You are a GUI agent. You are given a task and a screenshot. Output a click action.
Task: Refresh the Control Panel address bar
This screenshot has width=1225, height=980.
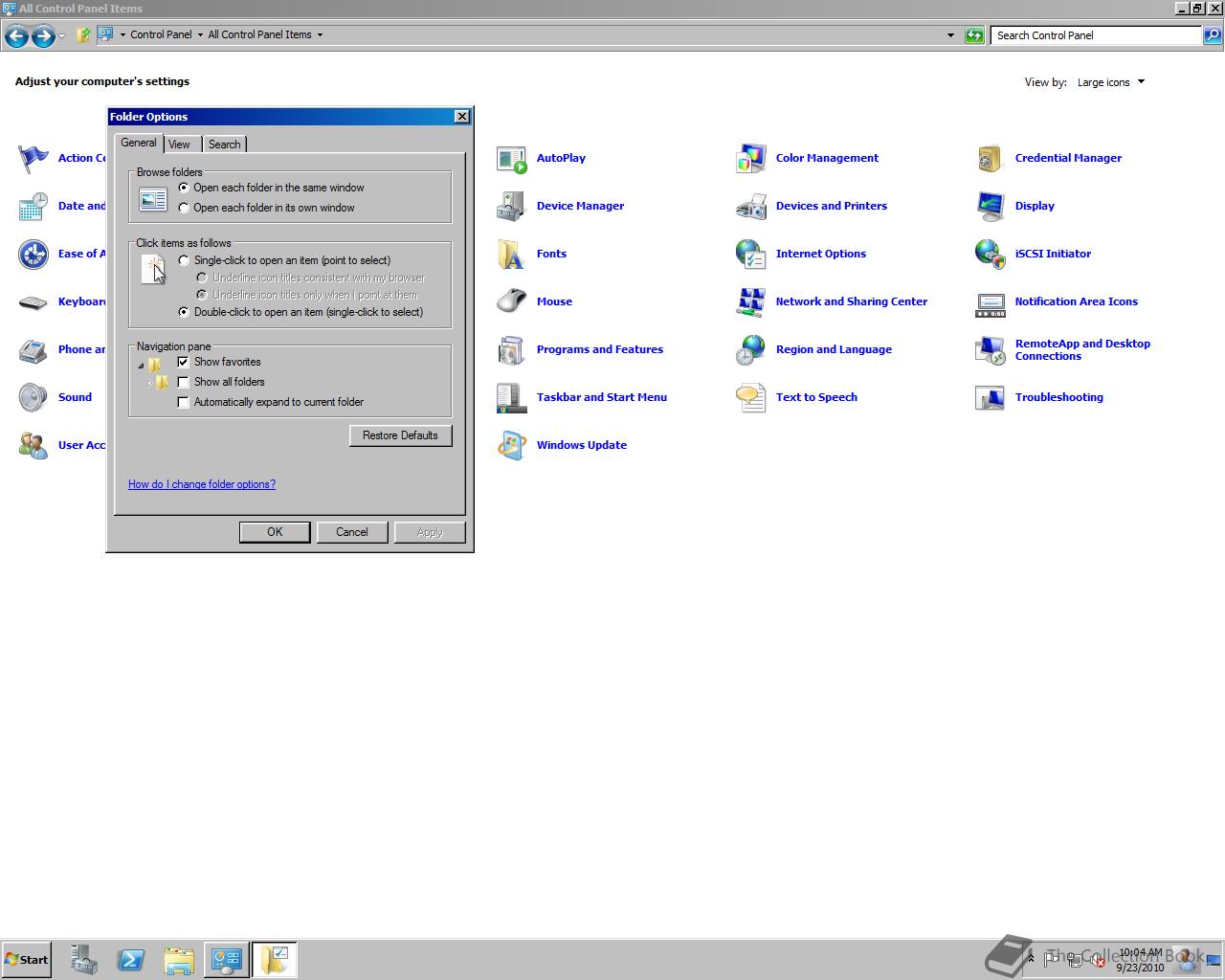click(x=974, y=35)
